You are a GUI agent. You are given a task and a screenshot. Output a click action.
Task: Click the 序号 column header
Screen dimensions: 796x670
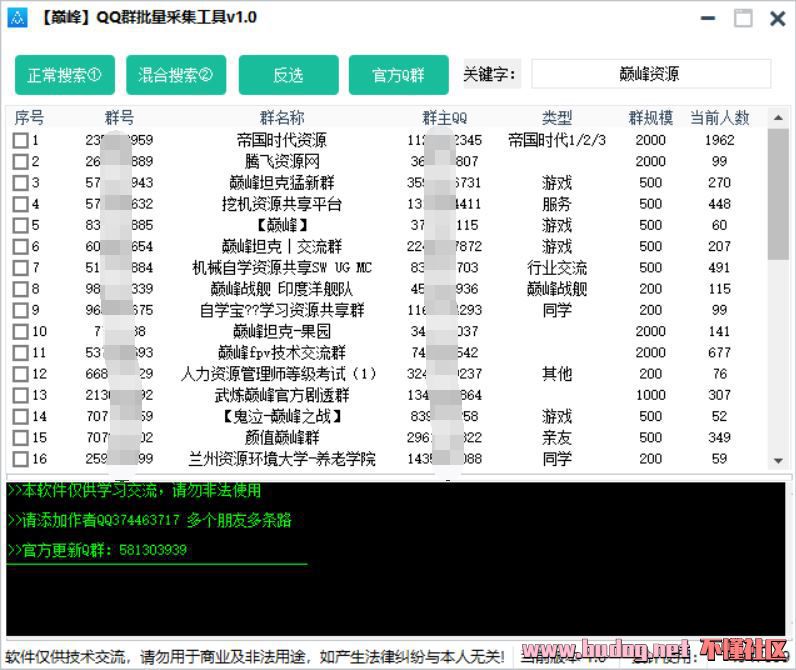pos(29,118)
